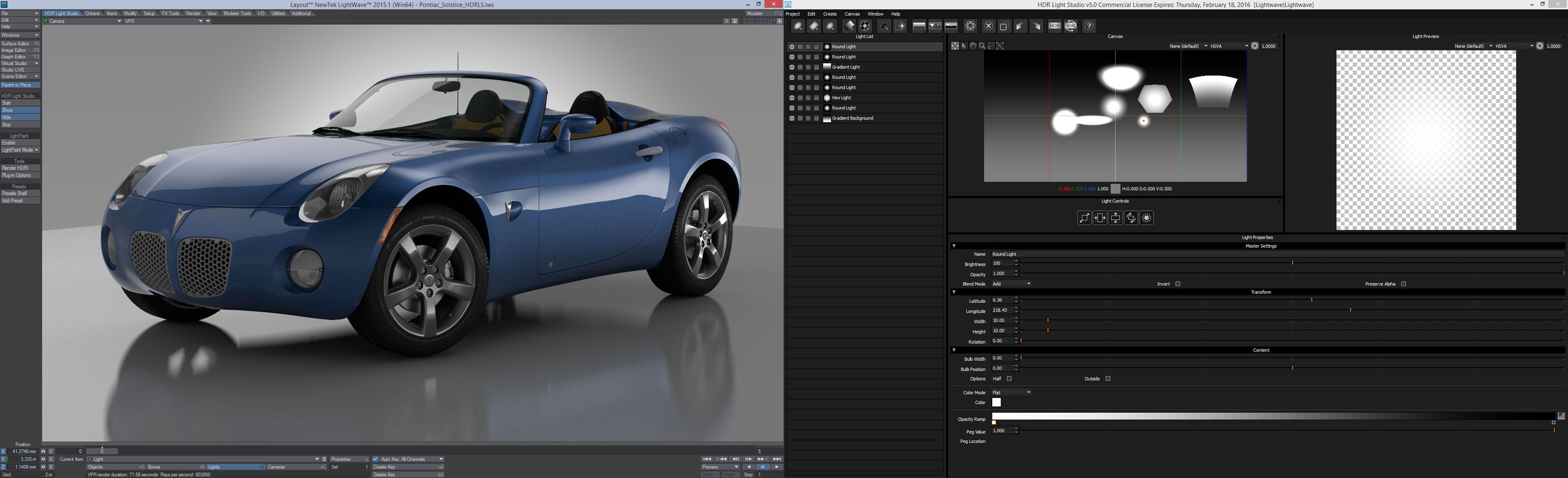The image size is (1568, 478).
Task: Toggle visibility of Gradient Light
Action: click(x=792, y=67)
